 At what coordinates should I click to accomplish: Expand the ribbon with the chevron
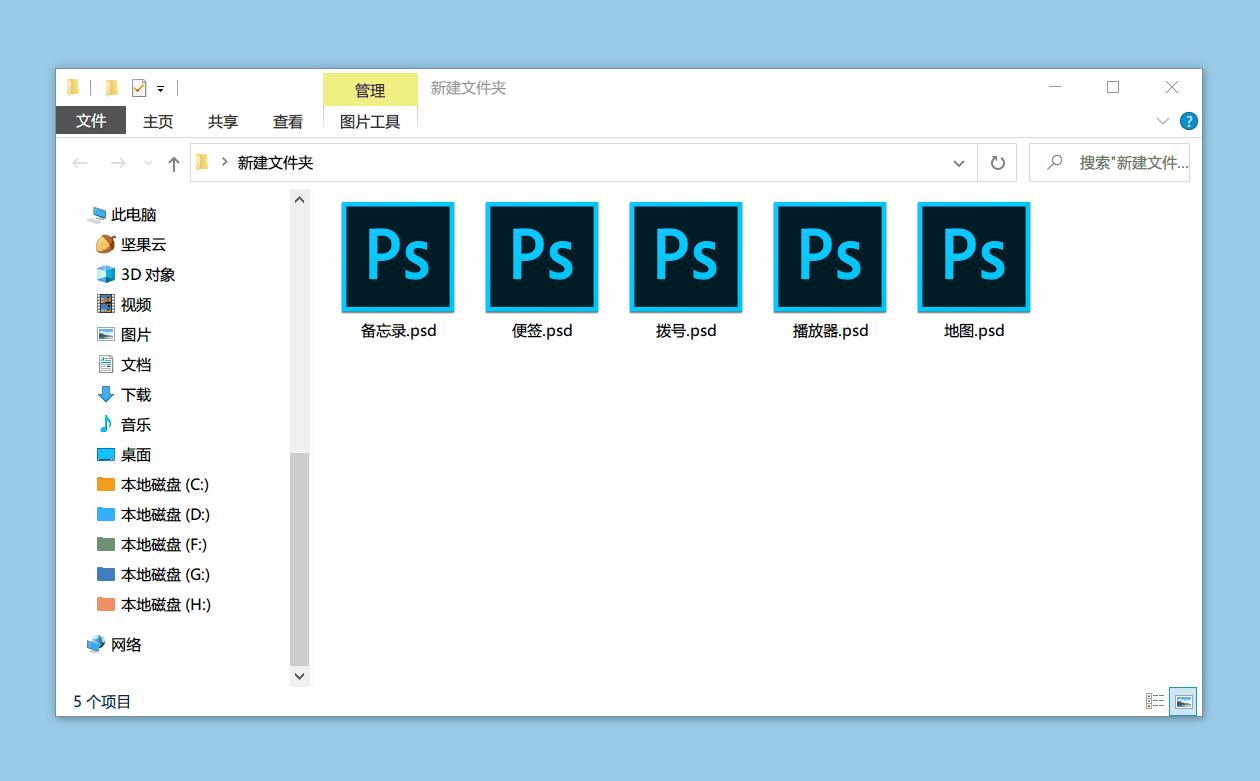point(1162,121)
